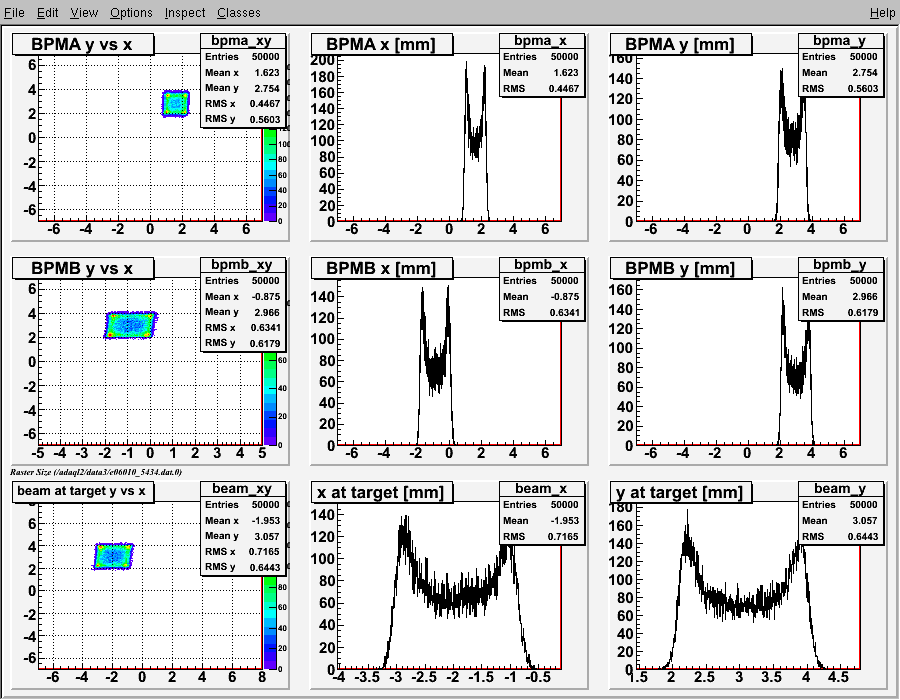Click Mean x value -1.953 in beam_xy
This screenshot has width=900, height=700.
[266, 520]
